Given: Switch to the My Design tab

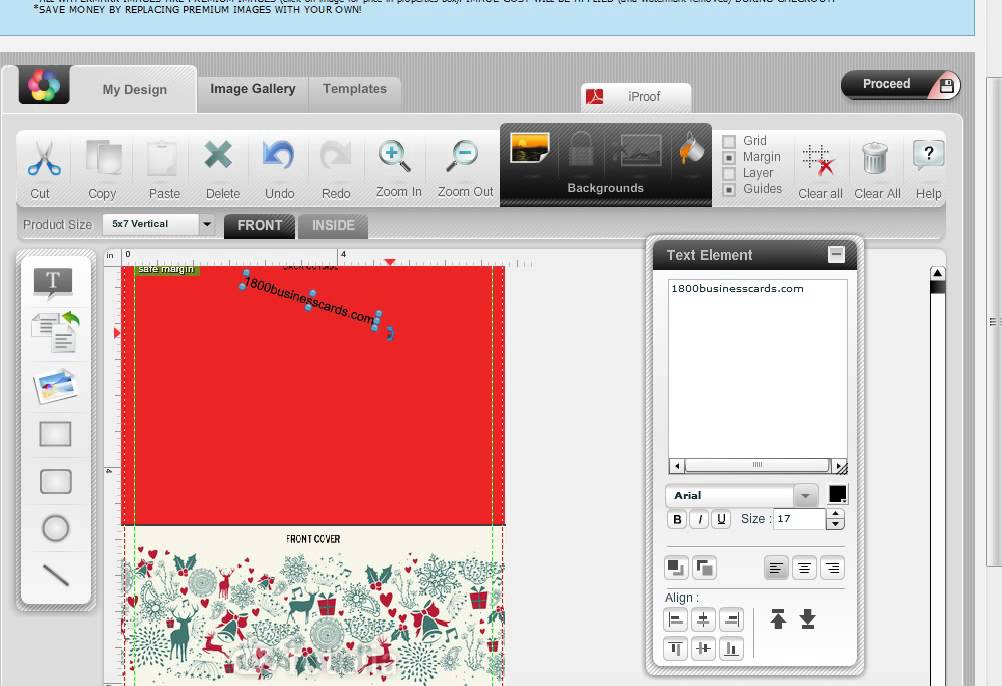Looking at the screenshot, I should click(135, 89).
